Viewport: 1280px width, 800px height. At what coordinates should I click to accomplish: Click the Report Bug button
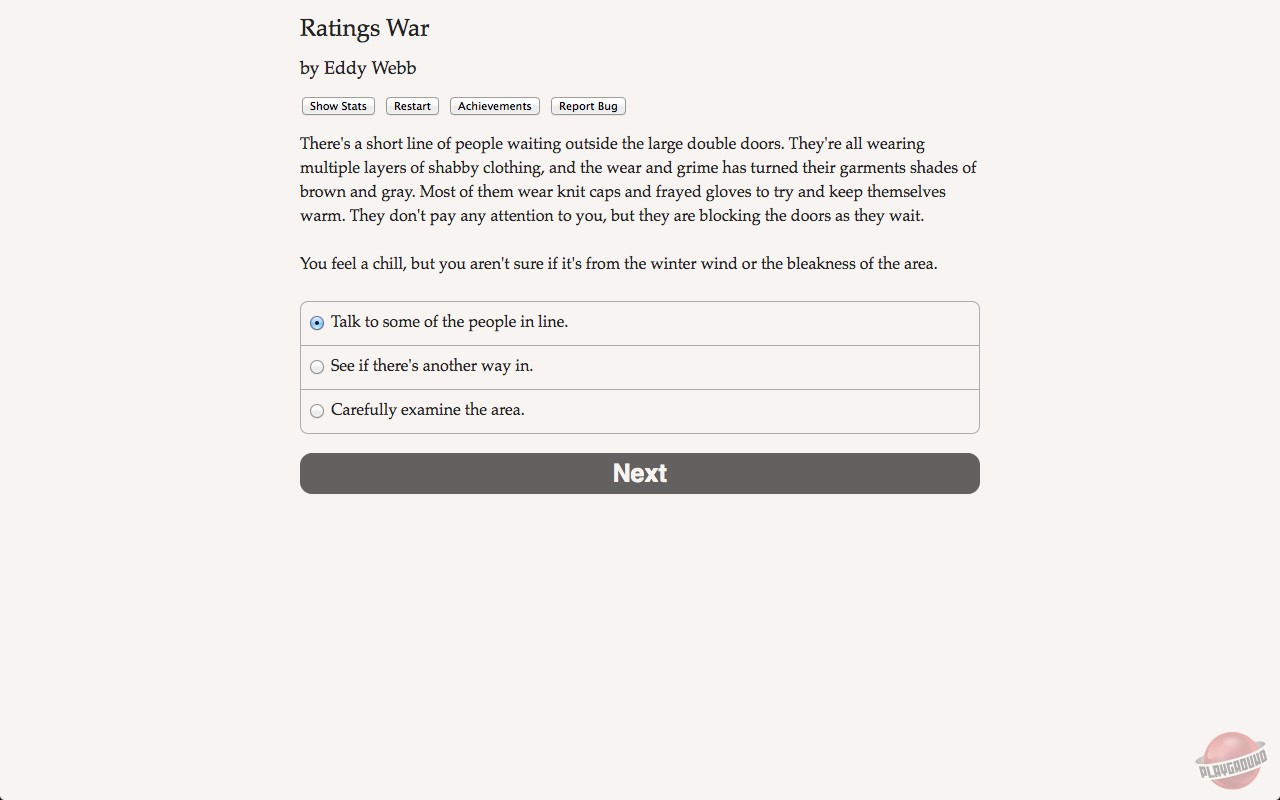(x=588, y=106)
